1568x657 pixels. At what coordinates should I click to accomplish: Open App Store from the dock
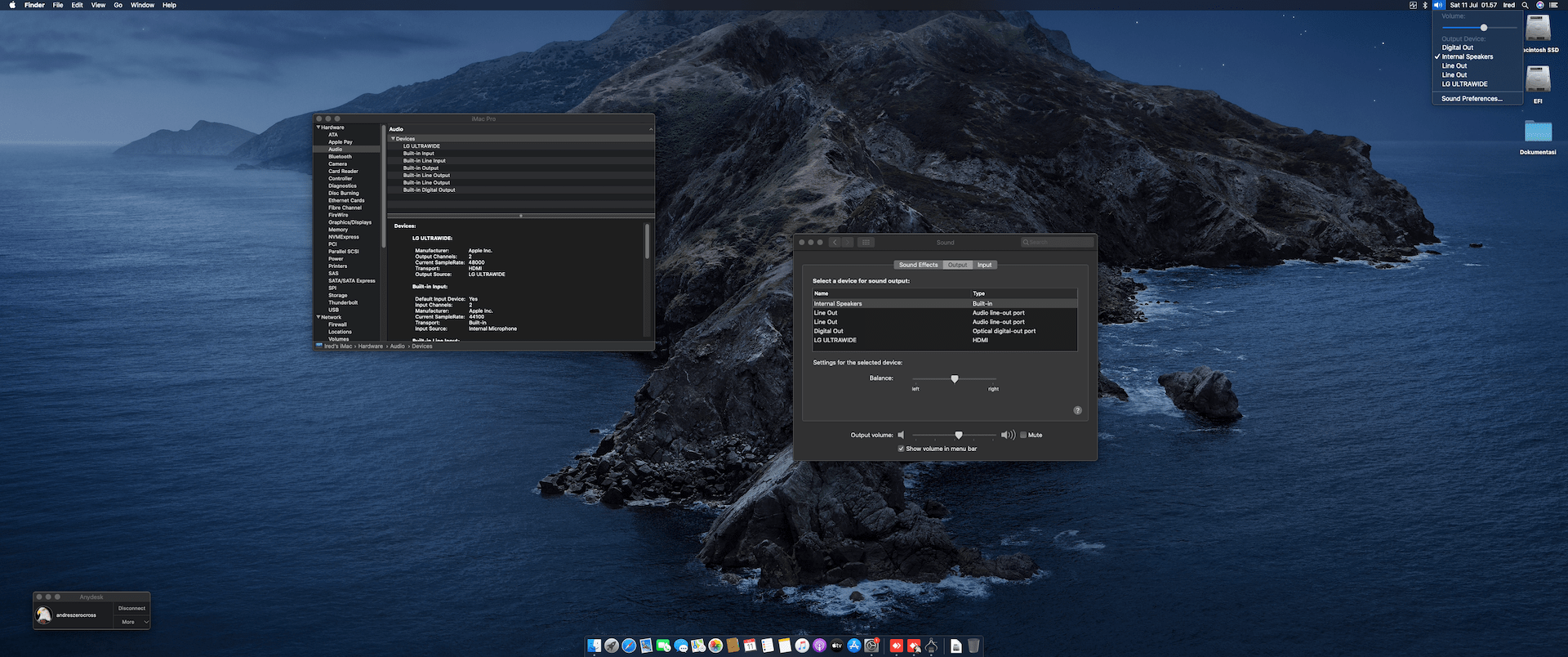coord(854,646)
